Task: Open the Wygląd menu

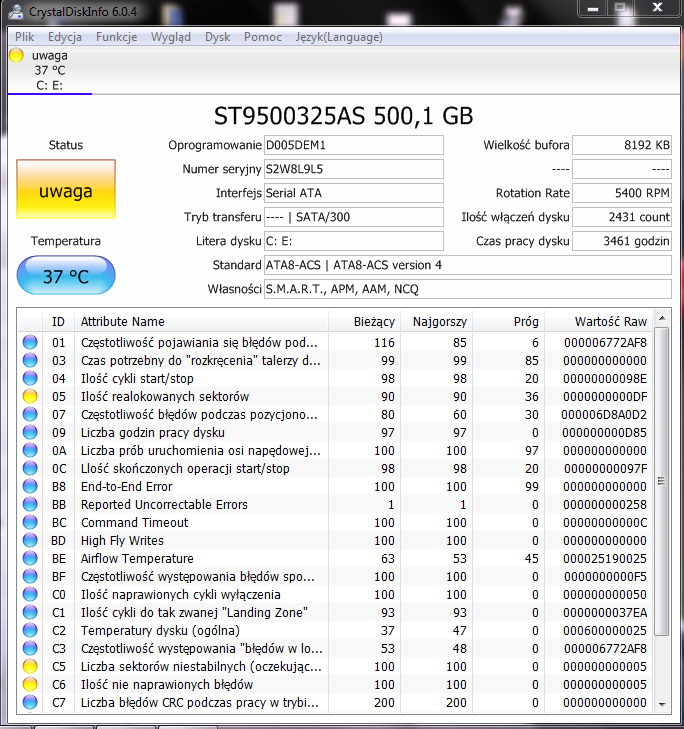Action: (171, 37)
